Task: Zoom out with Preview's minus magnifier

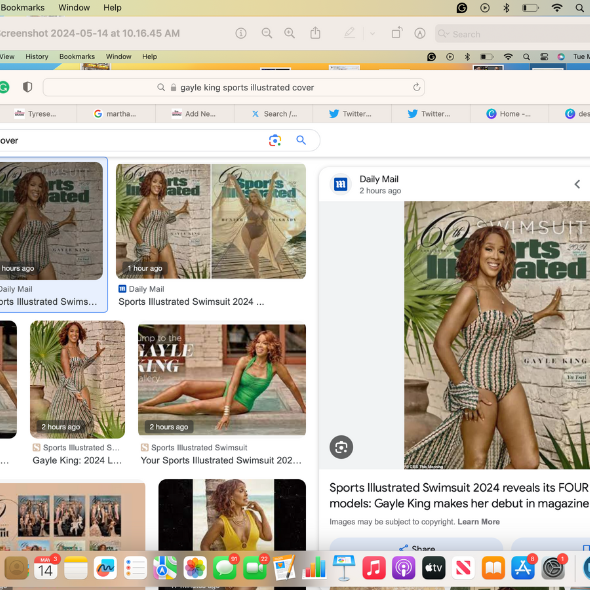Action: coord(267,33)
